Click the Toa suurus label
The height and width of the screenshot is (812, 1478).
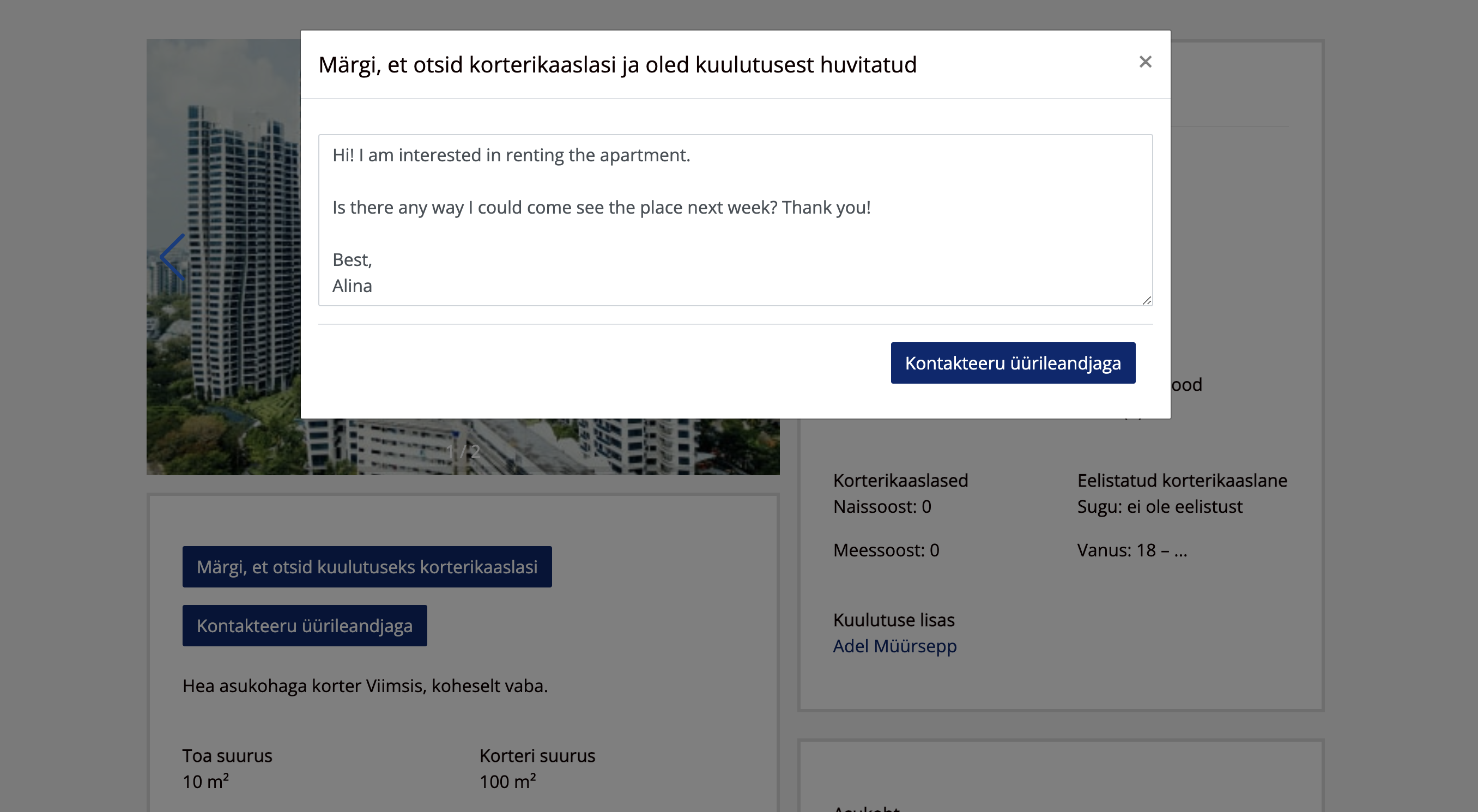pyautogui.click(x=227, y=756)
